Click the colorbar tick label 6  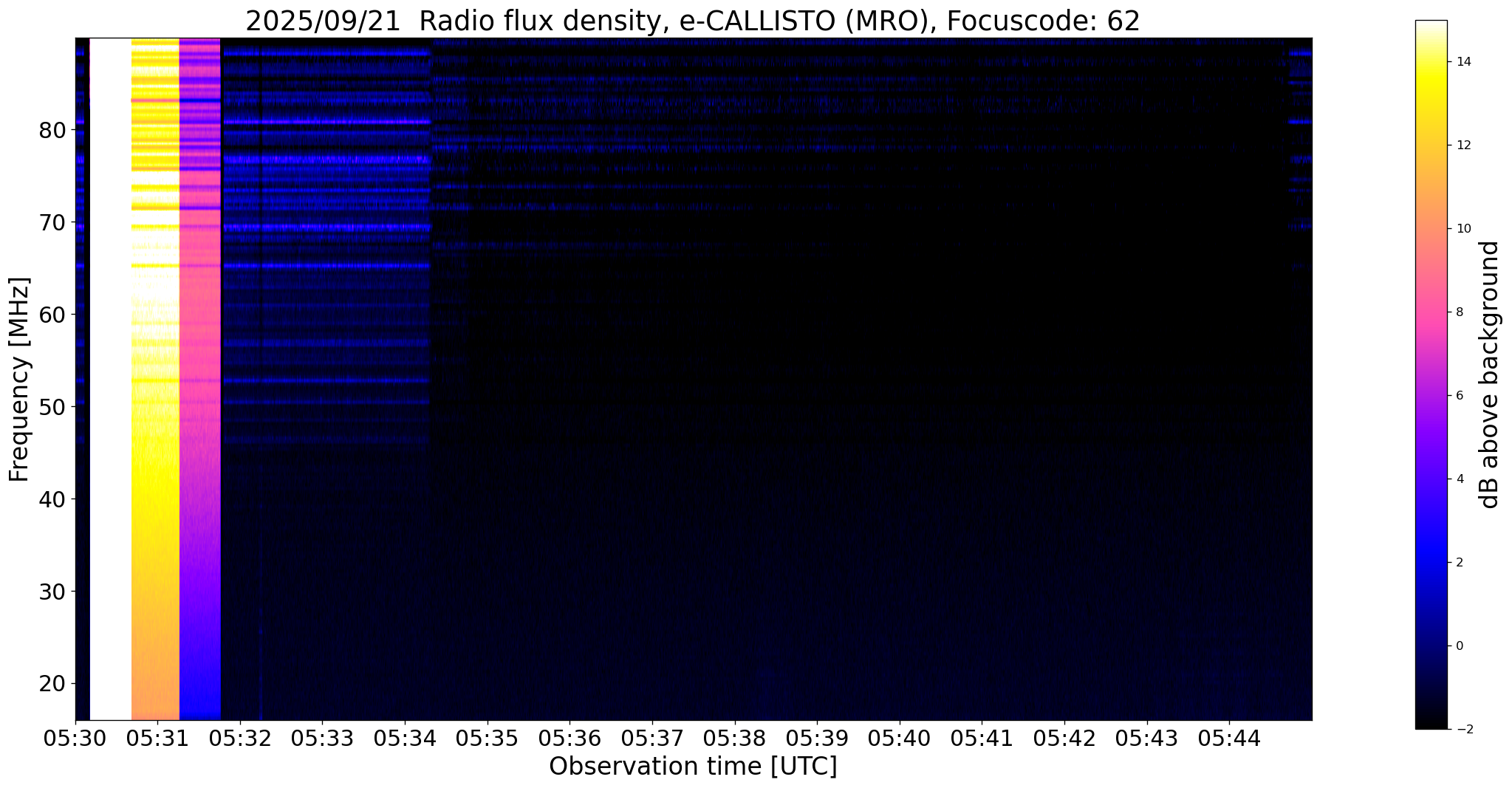1459,396
